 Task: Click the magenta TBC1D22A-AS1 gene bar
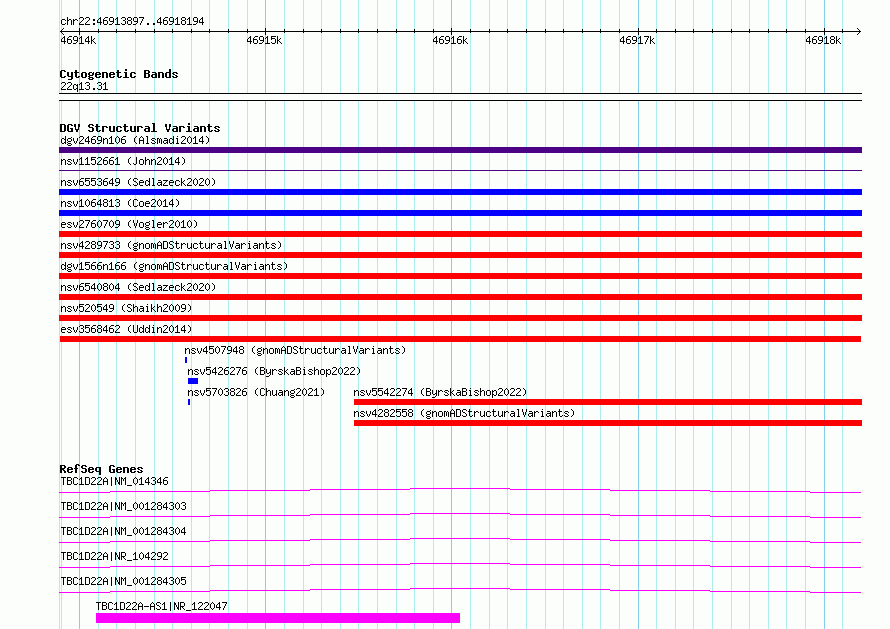coord(278,618)
